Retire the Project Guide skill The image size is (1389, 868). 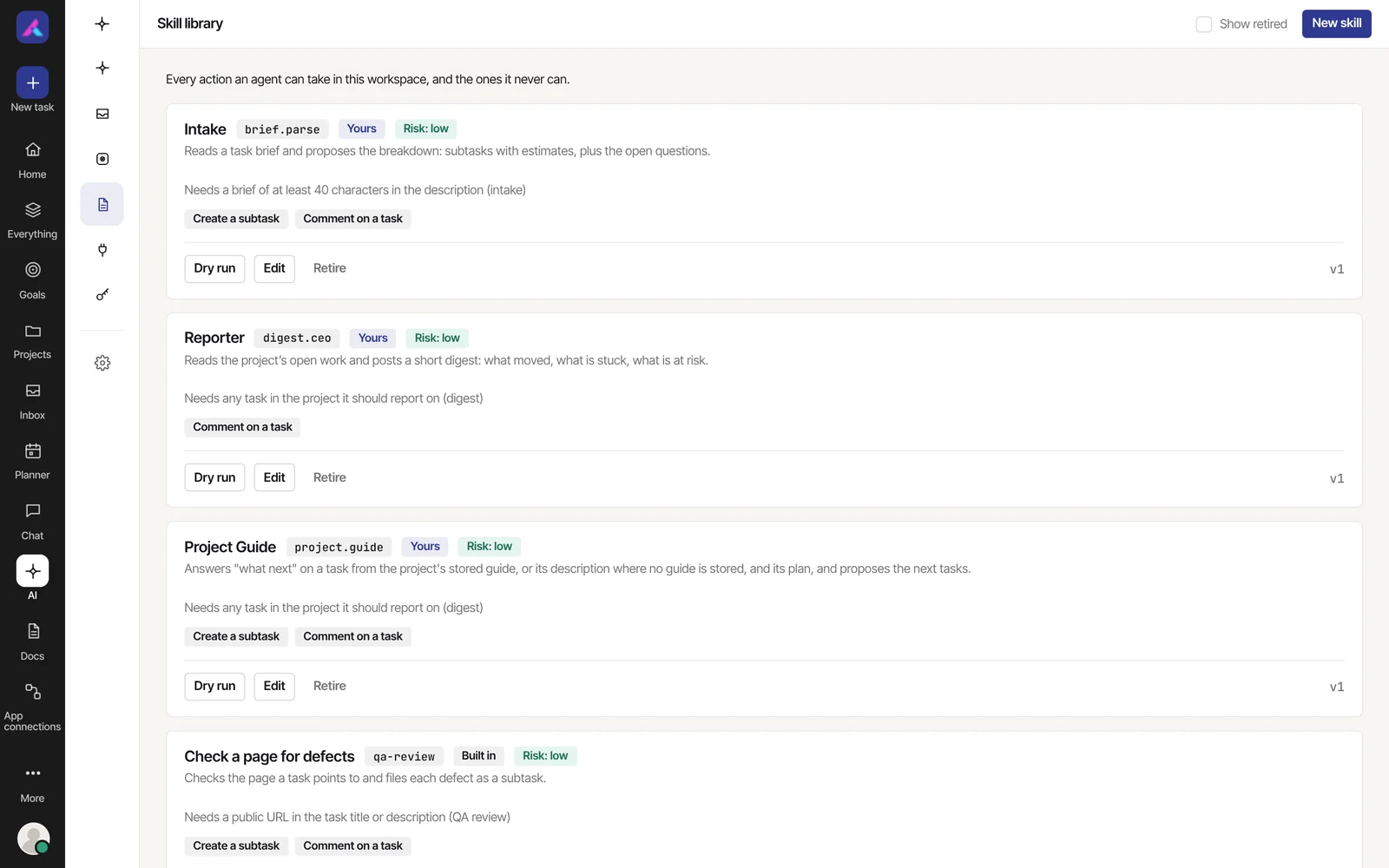coord(329,686)
